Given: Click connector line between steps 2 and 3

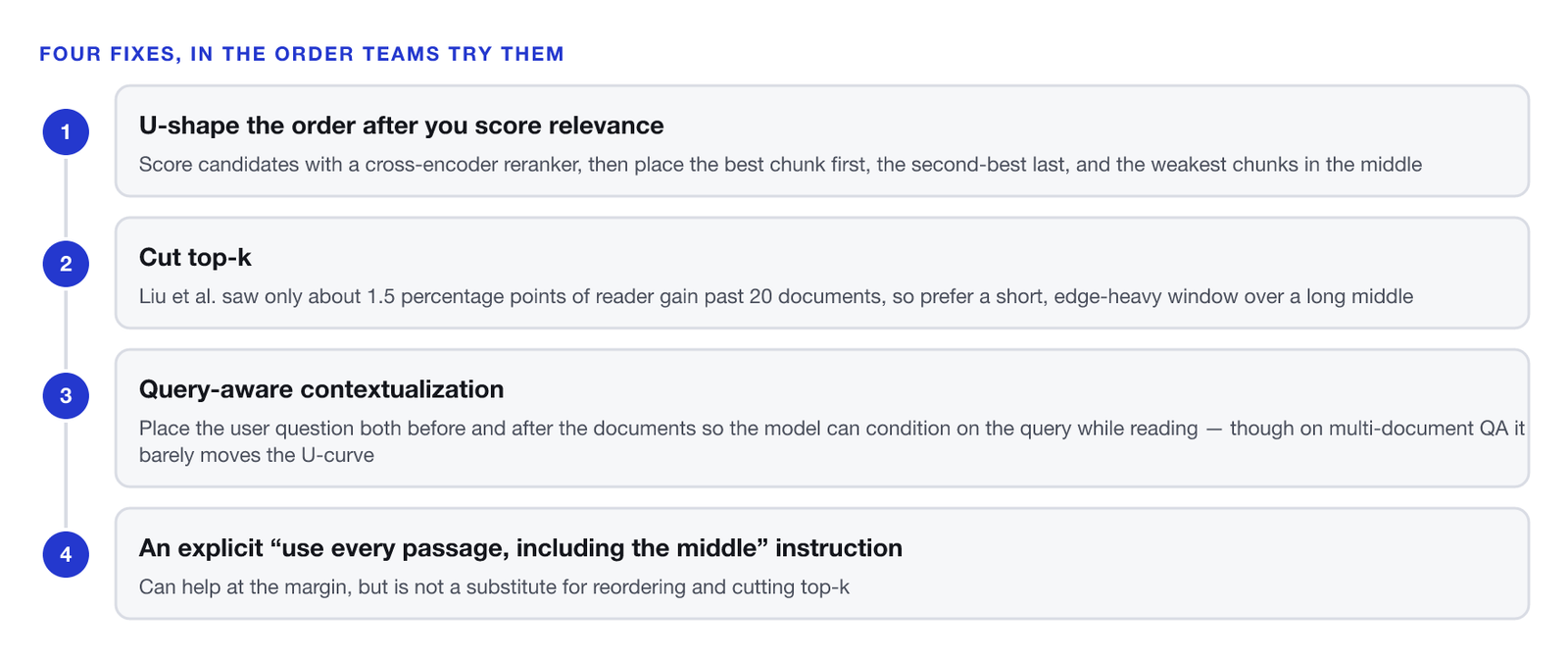Looking at the screenshot, I should pyautogui.click(x=66, y=329).
